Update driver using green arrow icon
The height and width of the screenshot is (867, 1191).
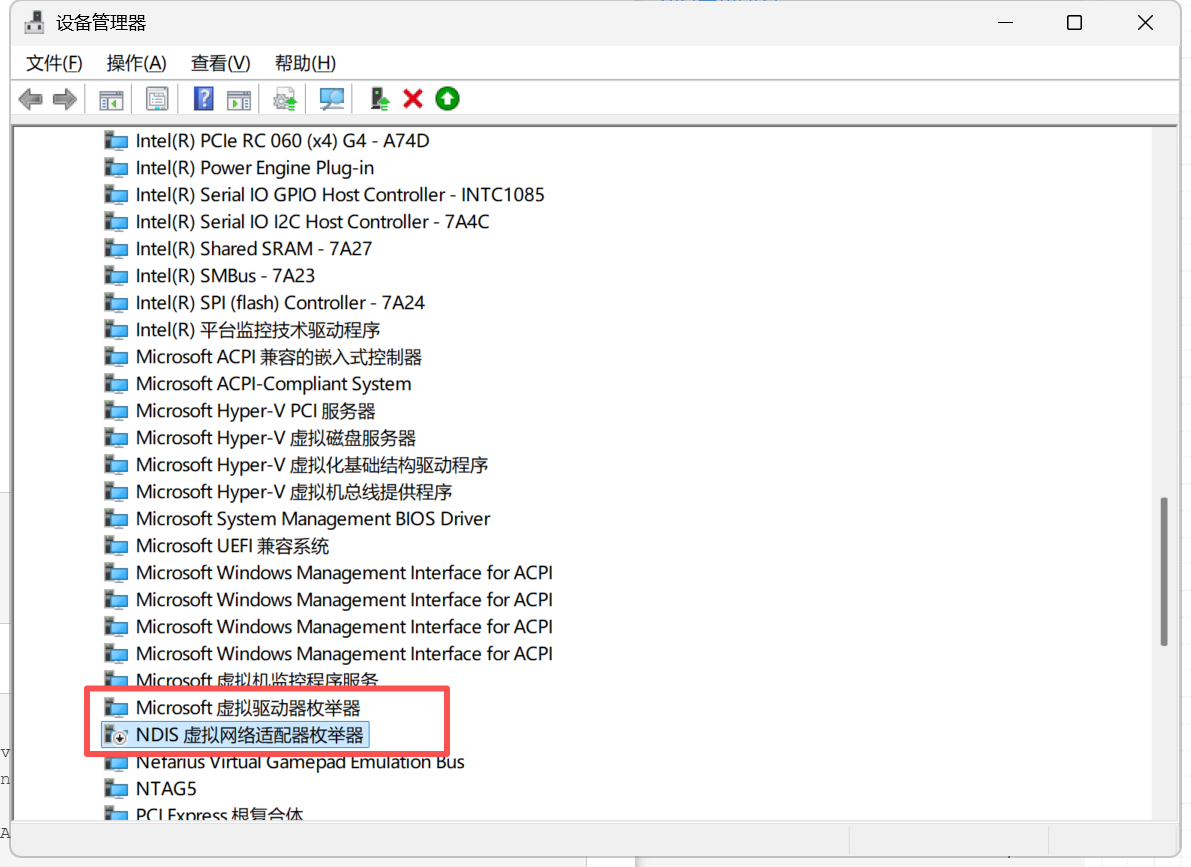point(447,98)
